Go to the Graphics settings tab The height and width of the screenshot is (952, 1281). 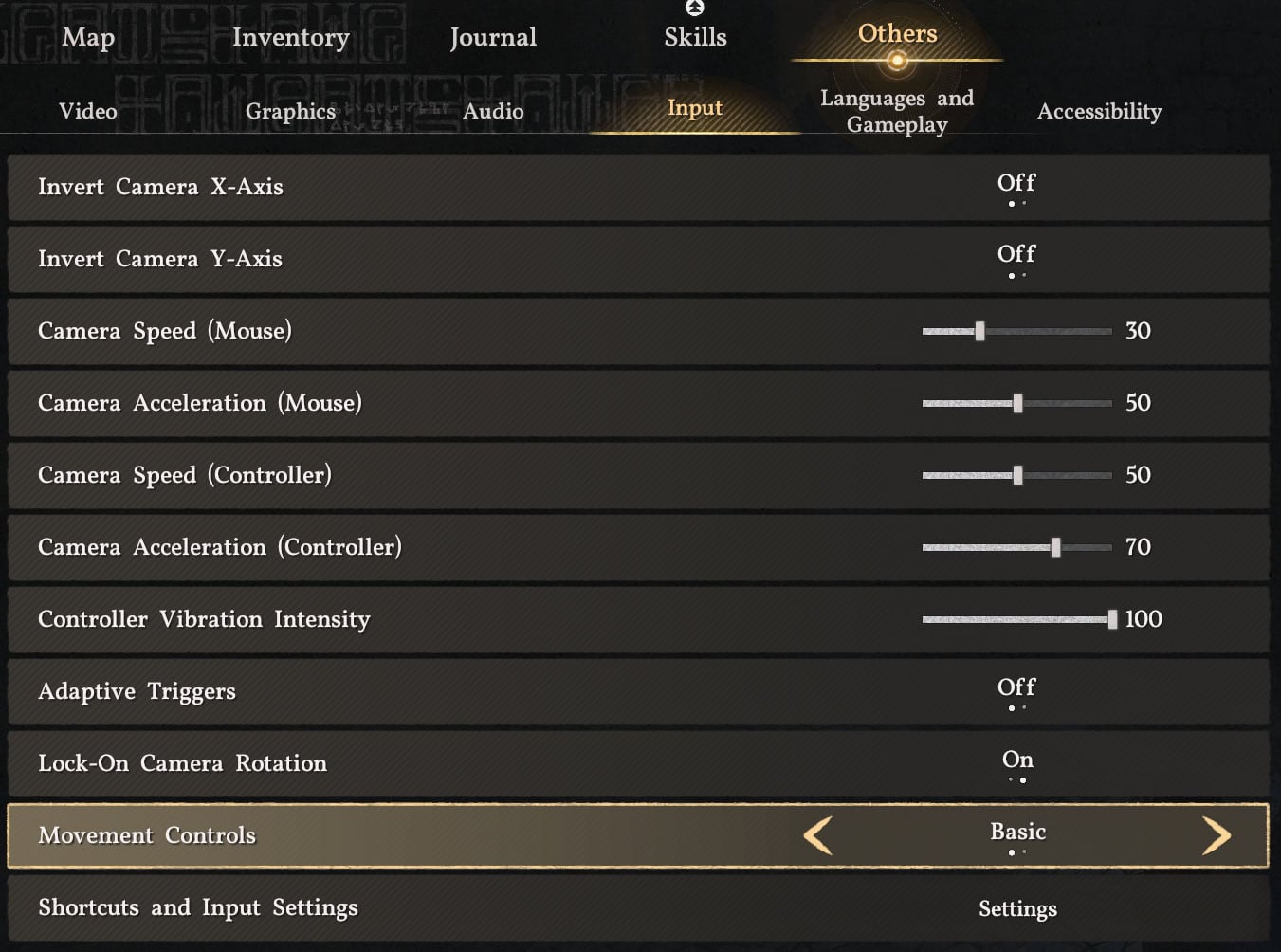(x=290, y=111)
